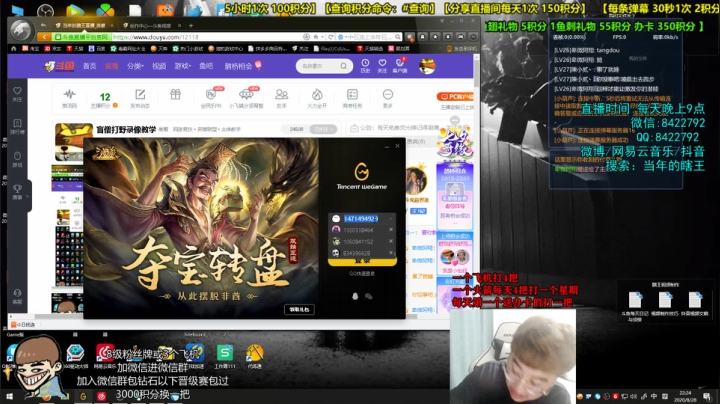This screenshot has height=404, width=720.
Task: Open the Douyu logo on site header
Action: [60, 67]
